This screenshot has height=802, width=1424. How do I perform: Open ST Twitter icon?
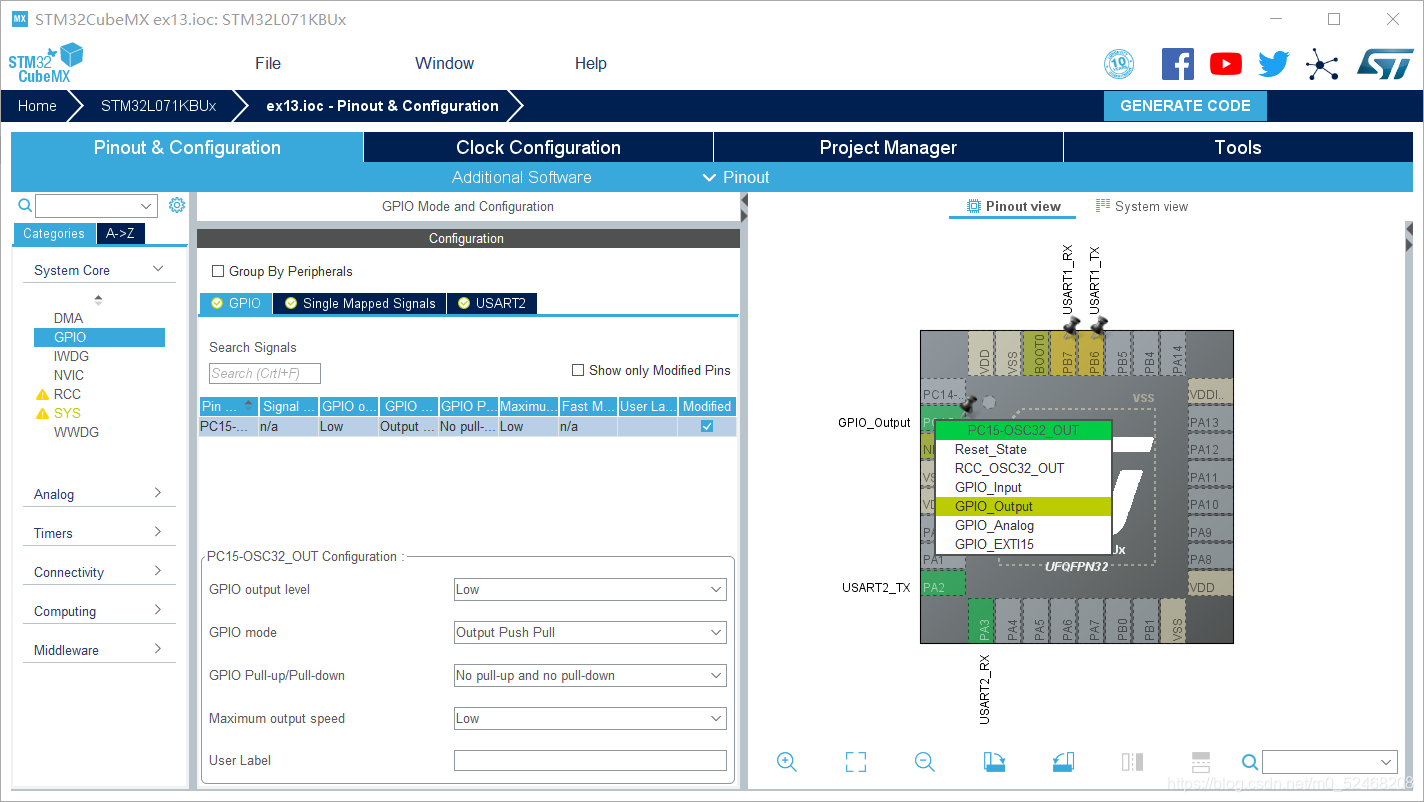click(1274, 64)
